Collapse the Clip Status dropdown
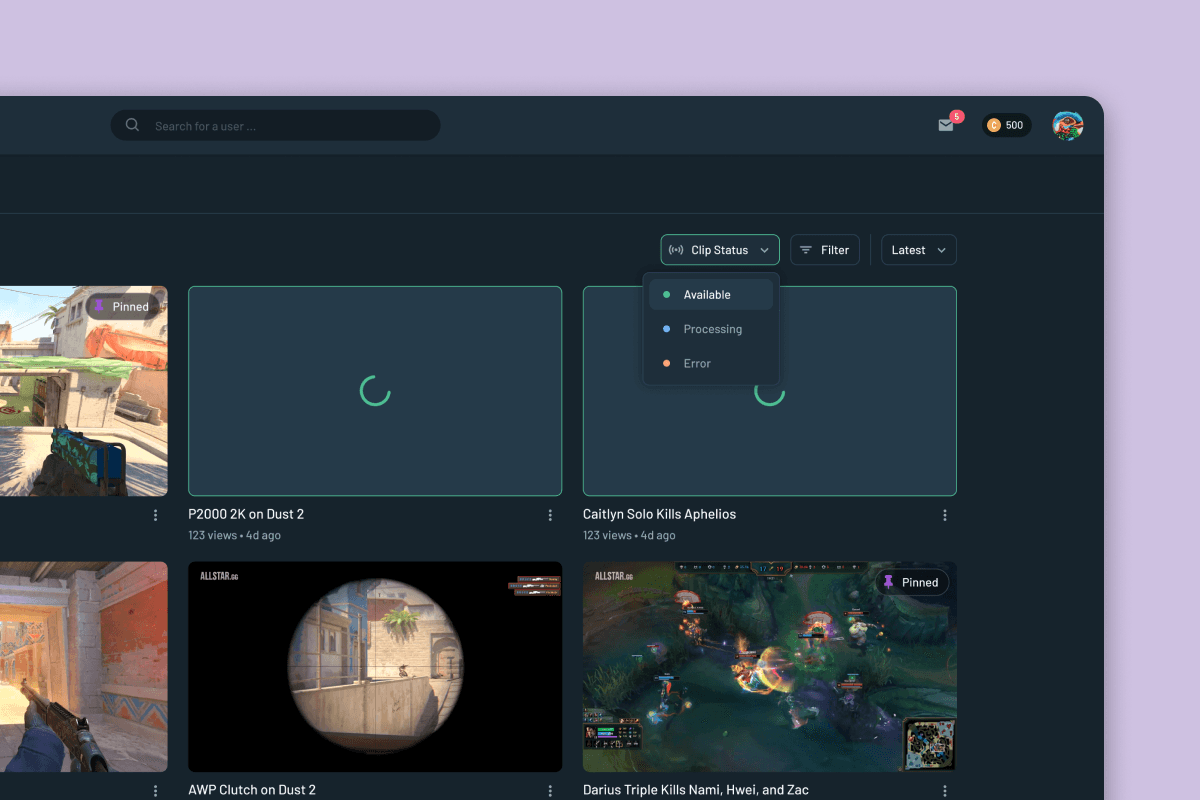The height and width of the screenshot is (800, 1200). (x=720, y=250)
